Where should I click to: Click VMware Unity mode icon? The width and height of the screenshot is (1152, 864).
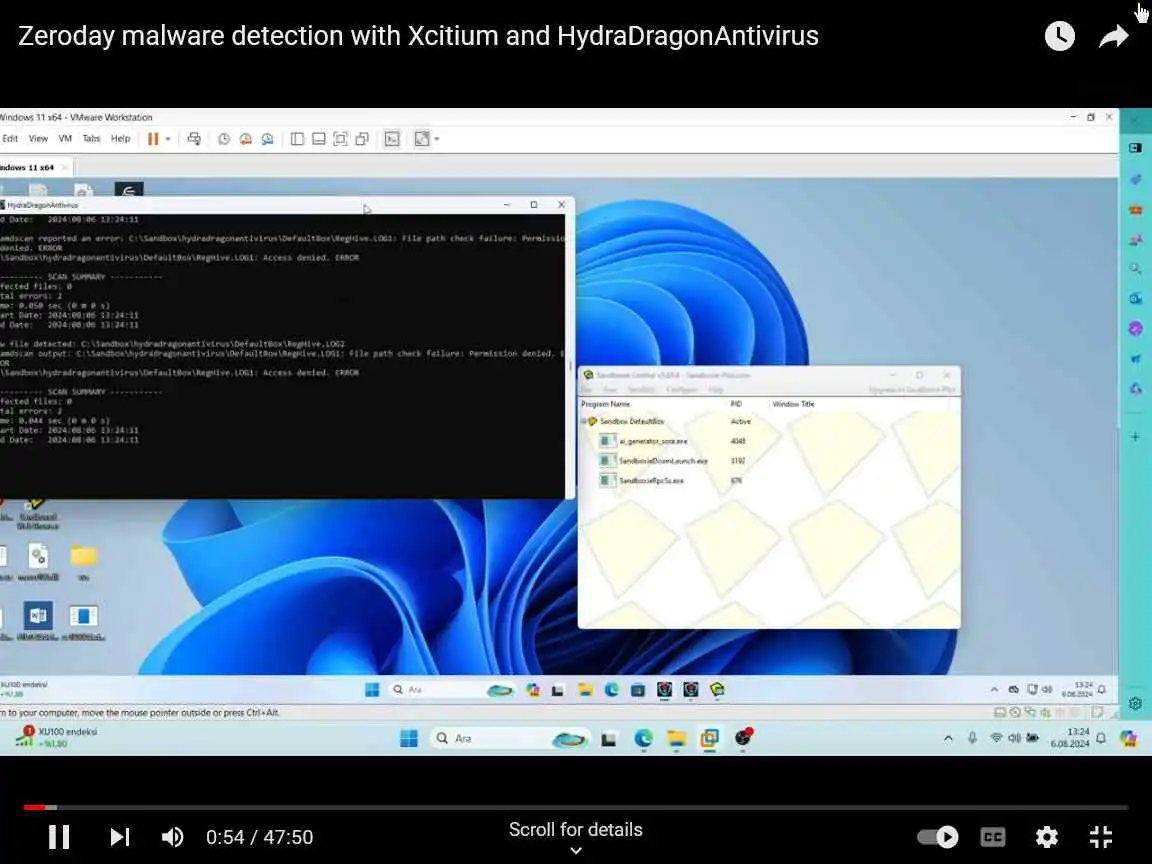click(362, 139)
